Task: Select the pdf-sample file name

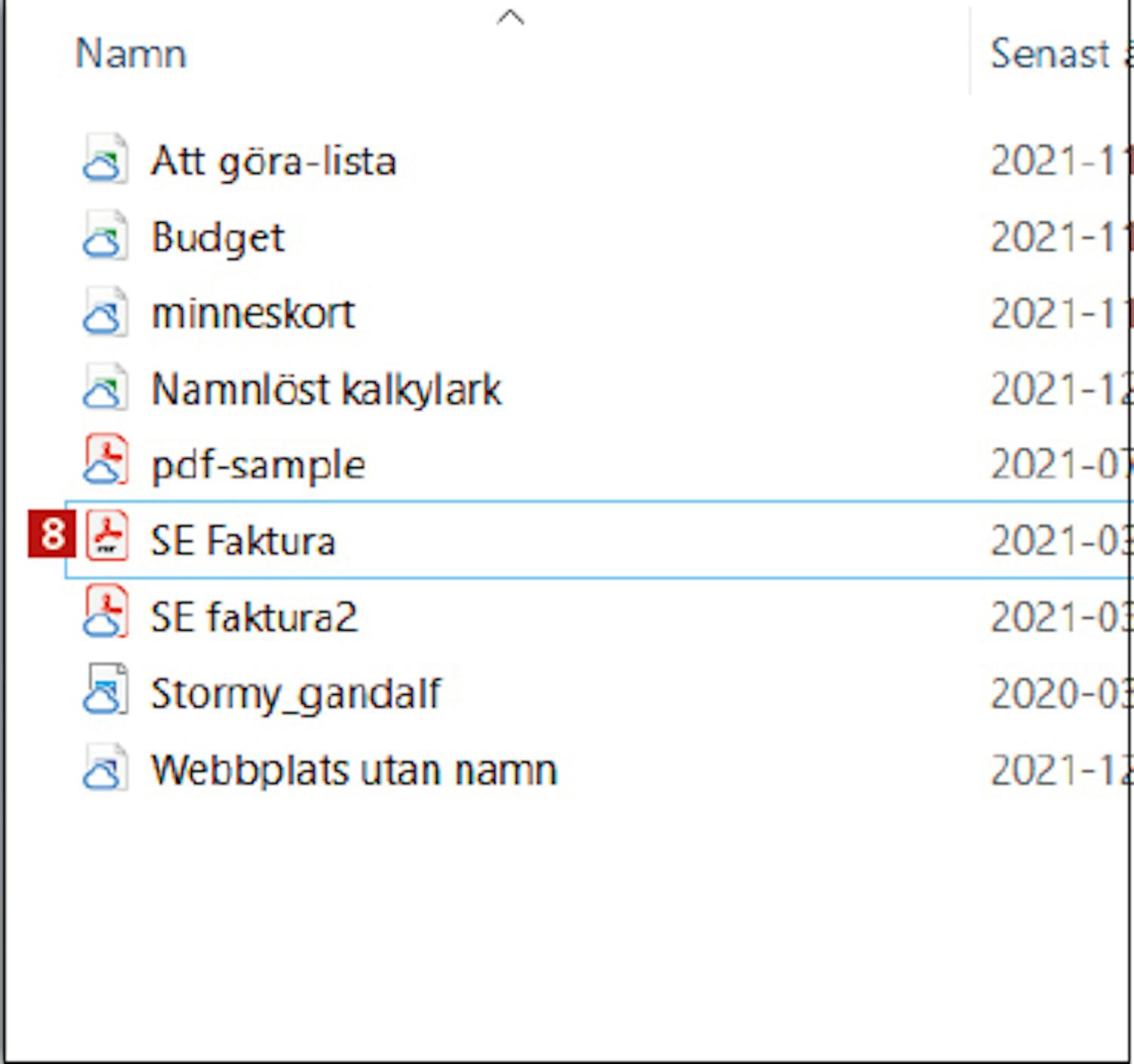Action: (258, 464)
